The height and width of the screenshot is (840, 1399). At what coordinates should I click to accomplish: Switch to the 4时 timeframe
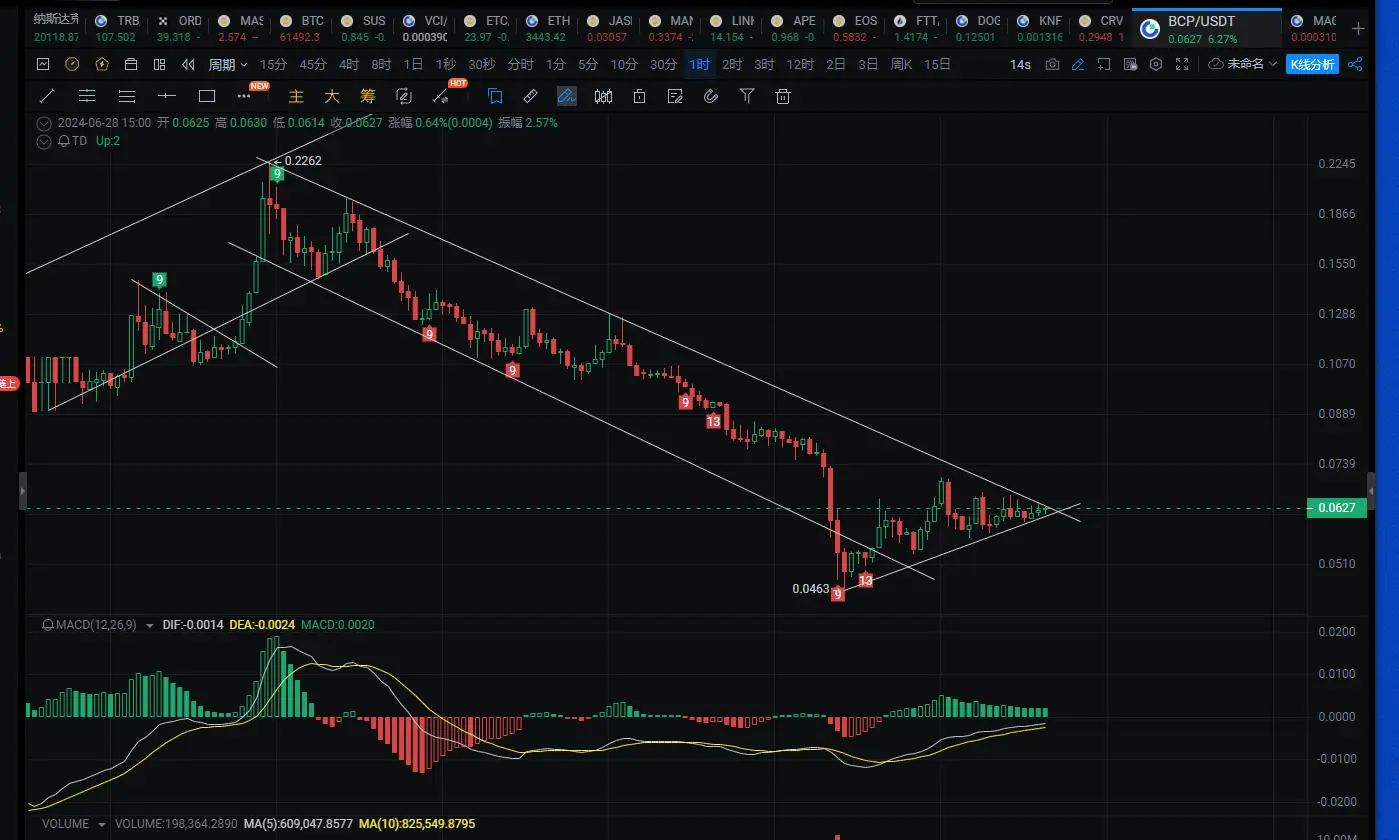pyautogui.click(x=349, y=65)
